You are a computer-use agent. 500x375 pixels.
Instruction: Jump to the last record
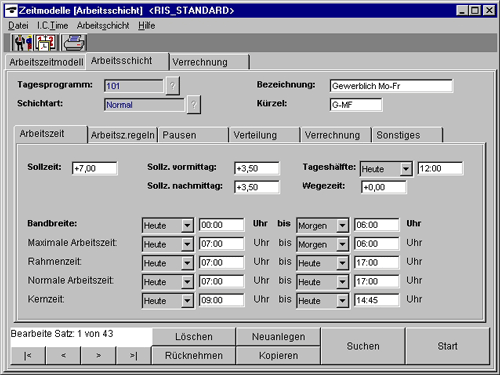(133, 355)
